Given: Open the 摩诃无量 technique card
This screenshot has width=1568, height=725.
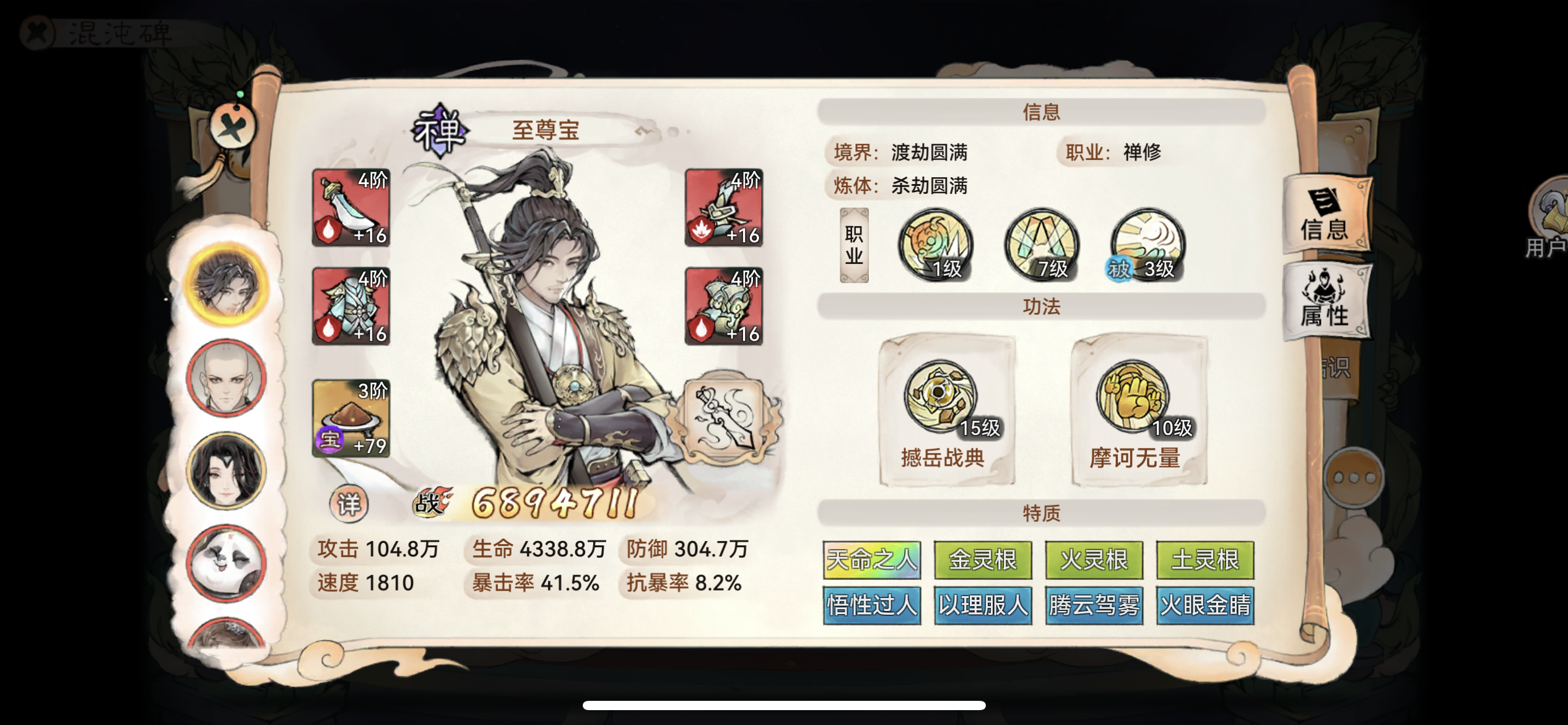Looking at the screenshot, I should point(1139,410).
